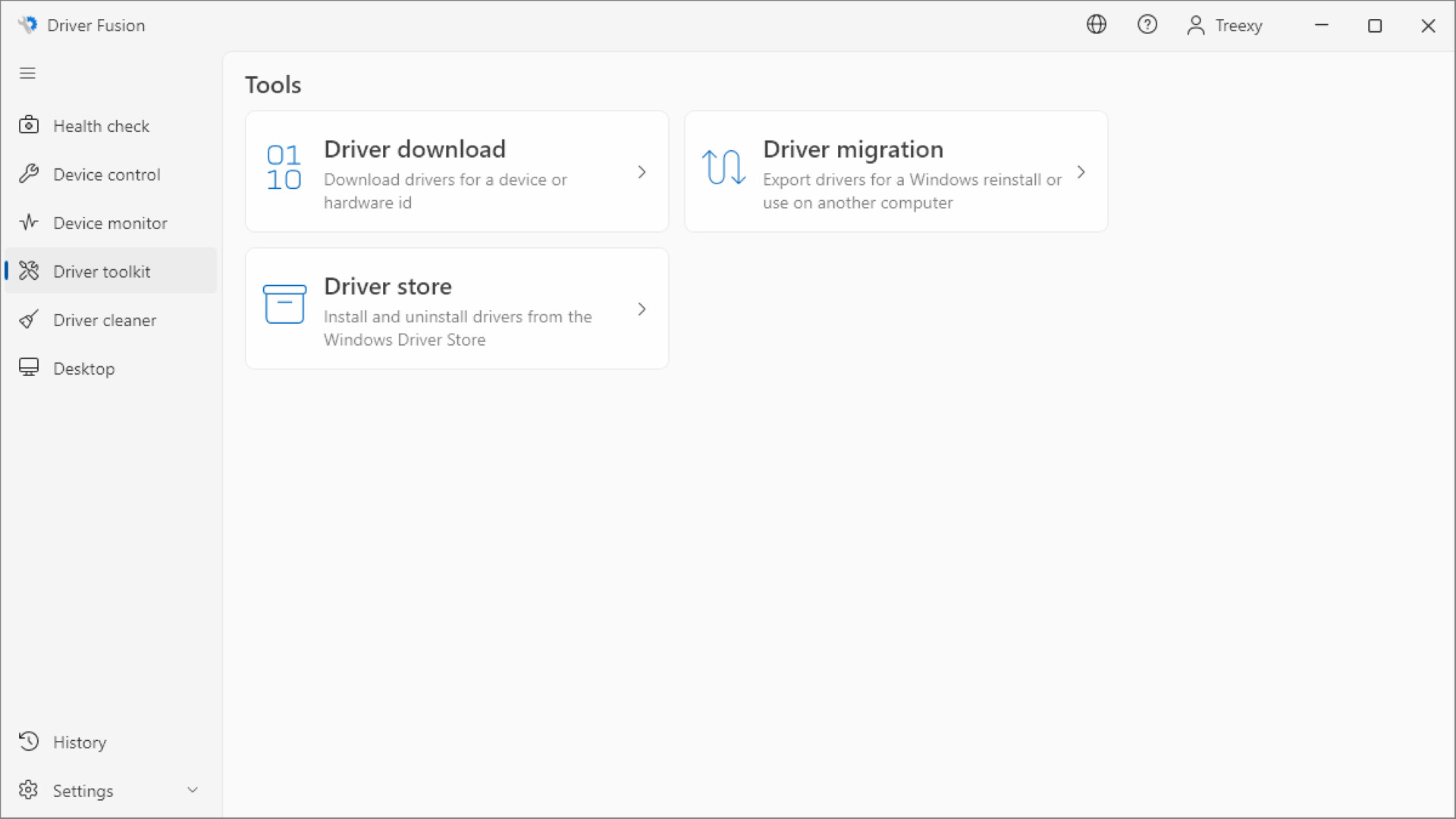Collapse the sidebar with the hamburger menu
1456x819 pixels.
[27, 73]
